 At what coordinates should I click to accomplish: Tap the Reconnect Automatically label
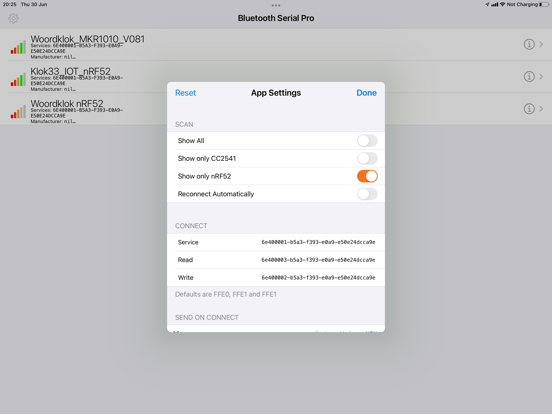pos(216,194)
